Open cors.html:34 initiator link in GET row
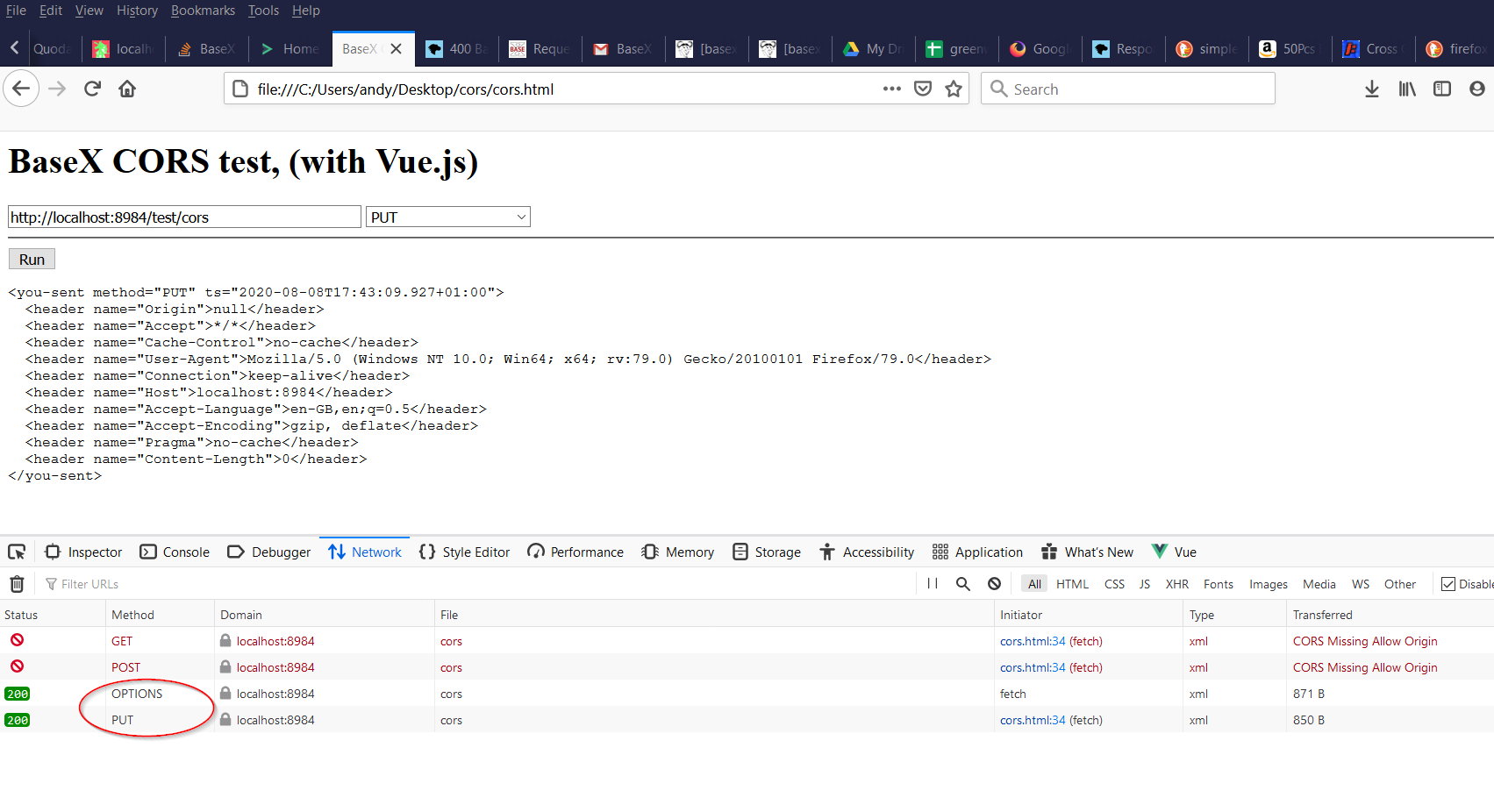 click(x=1033, y=641)
